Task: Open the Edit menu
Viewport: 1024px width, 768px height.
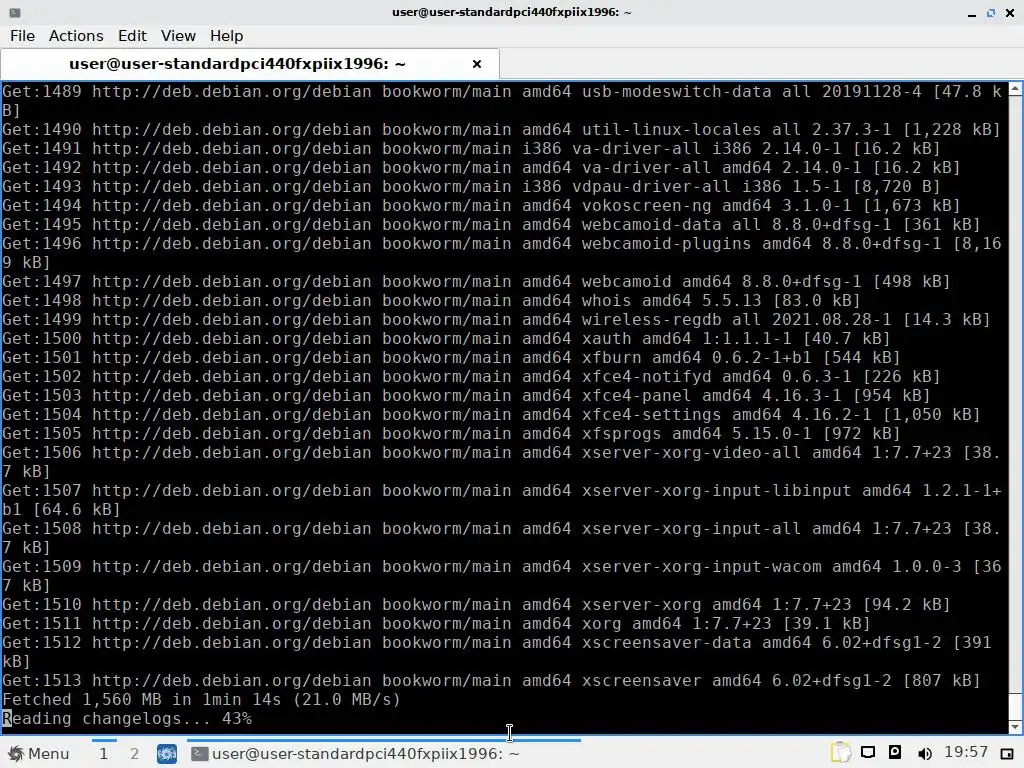Action: click(132, 36)
